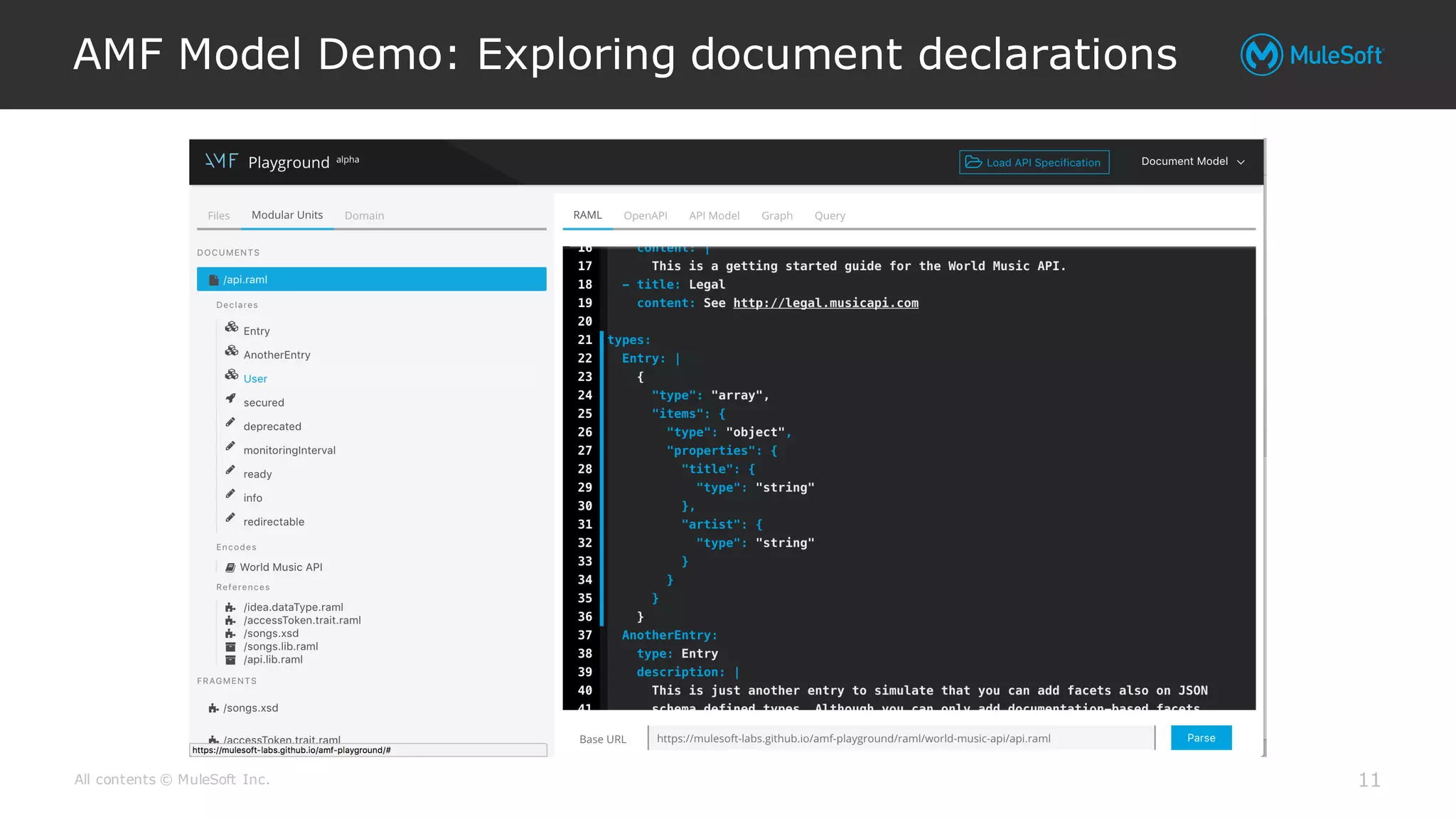Select the User declaration

[255, 379]
